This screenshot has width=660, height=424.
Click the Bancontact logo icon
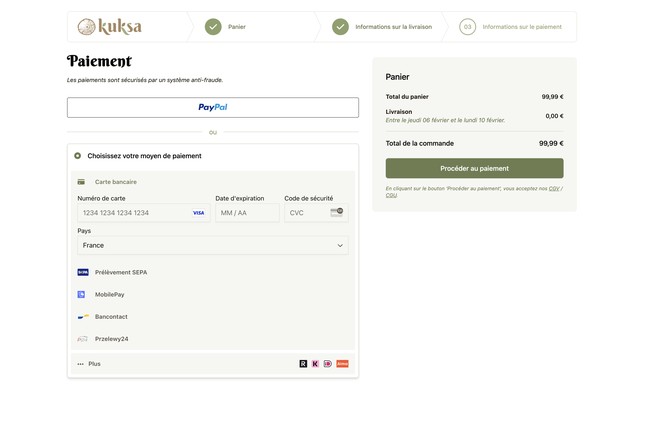click(82, 317)
